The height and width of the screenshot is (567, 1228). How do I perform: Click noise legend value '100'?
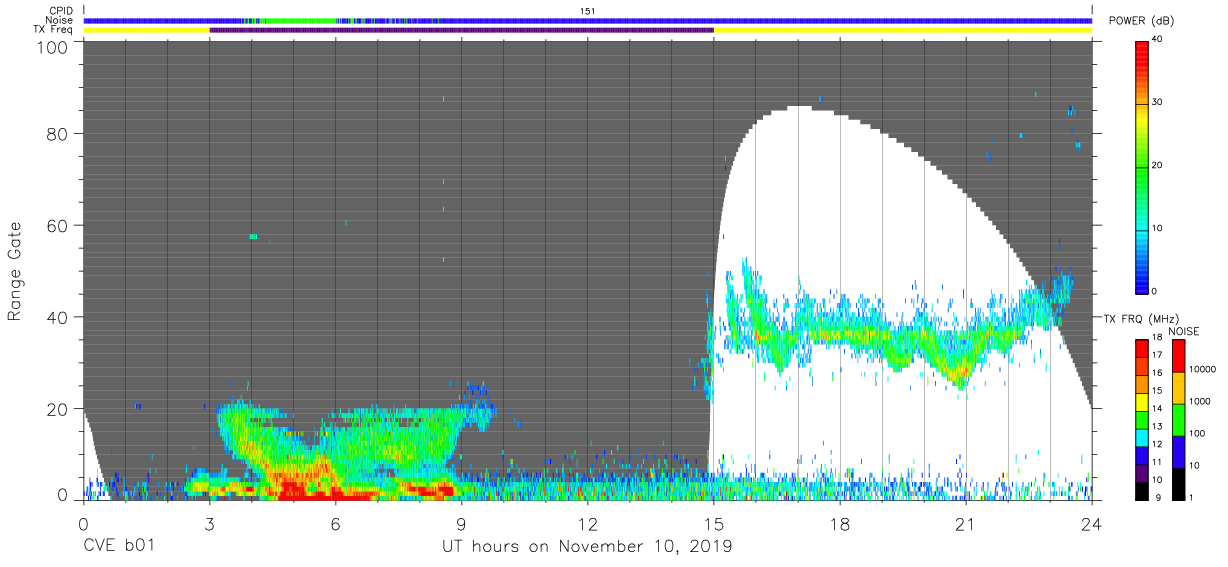point(1197,434)
